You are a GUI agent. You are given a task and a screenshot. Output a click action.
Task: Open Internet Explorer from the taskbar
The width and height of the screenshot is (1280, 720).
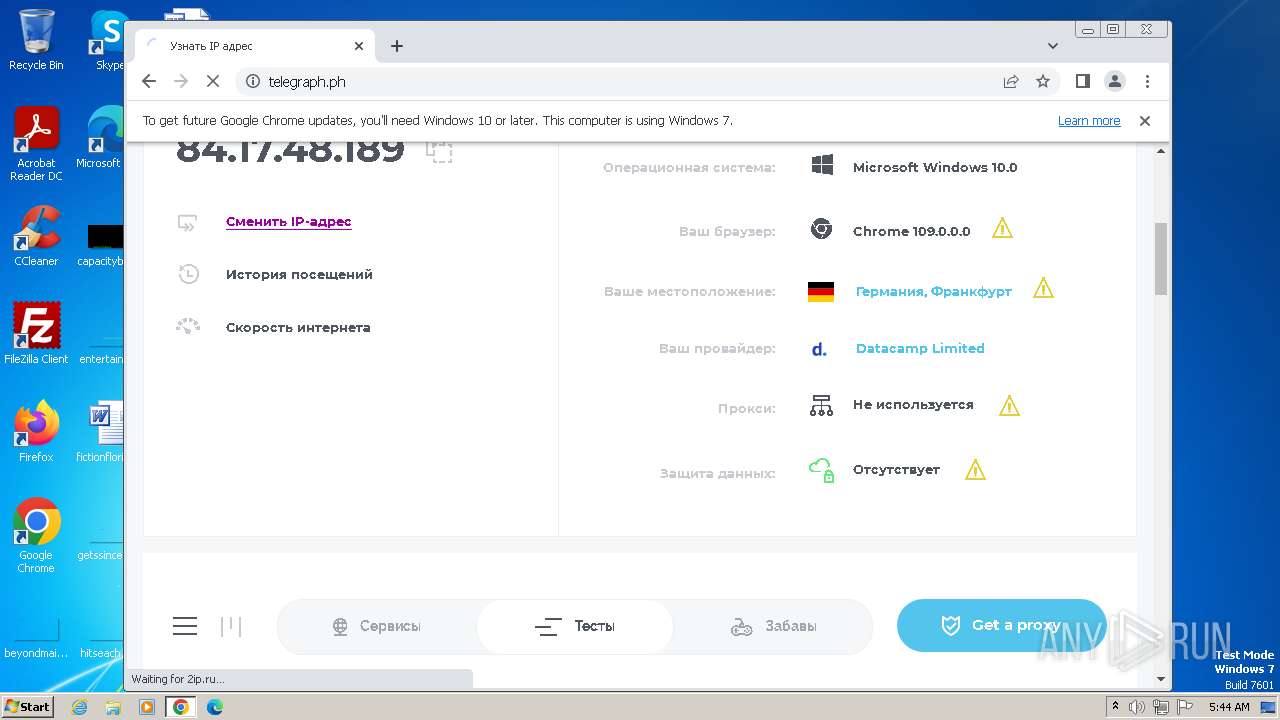tap(80, 707)
